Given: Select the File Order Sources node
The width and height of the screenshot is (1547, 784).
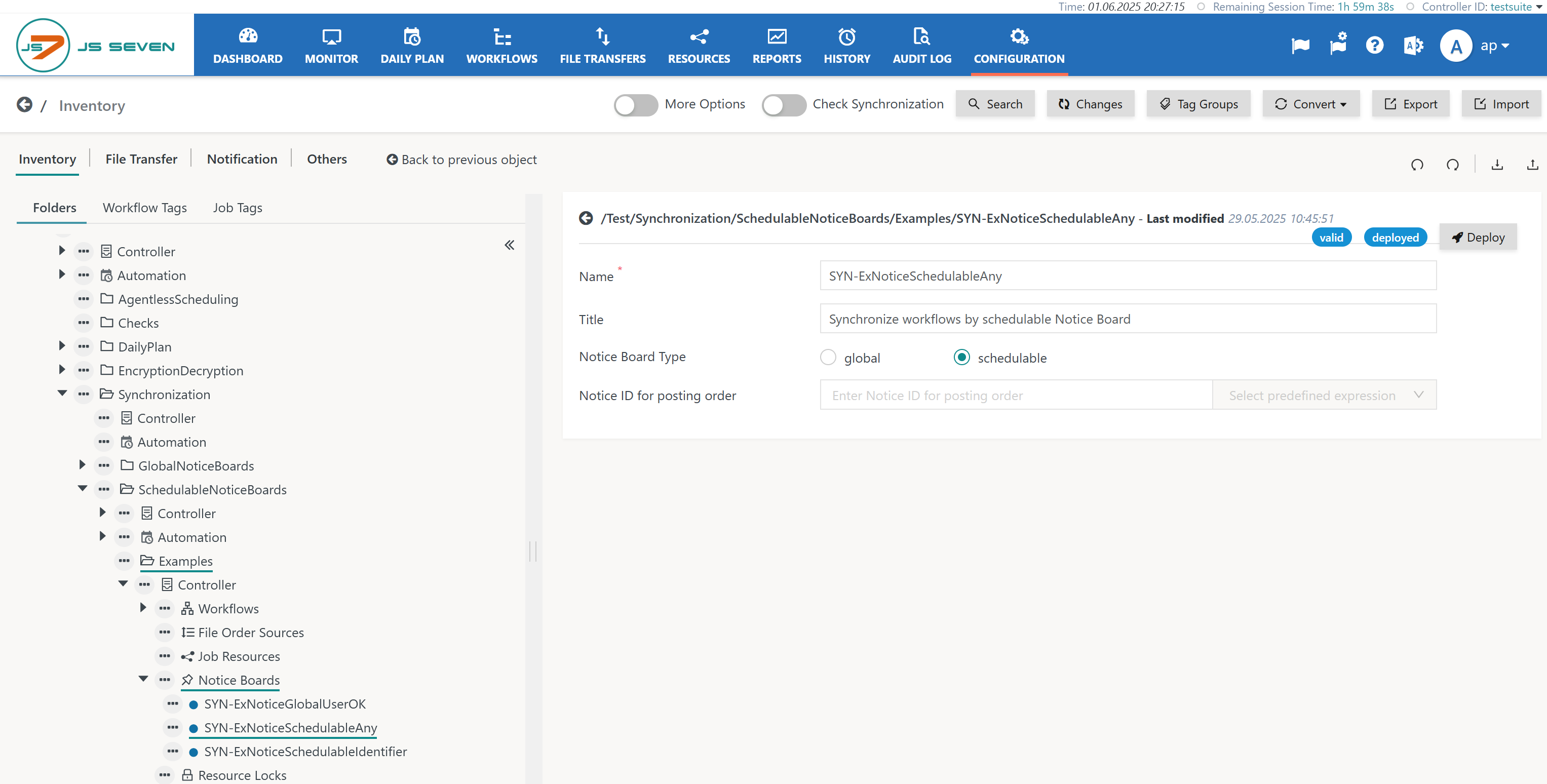Looking at the screenshot, I should click(x=251, y=632).
